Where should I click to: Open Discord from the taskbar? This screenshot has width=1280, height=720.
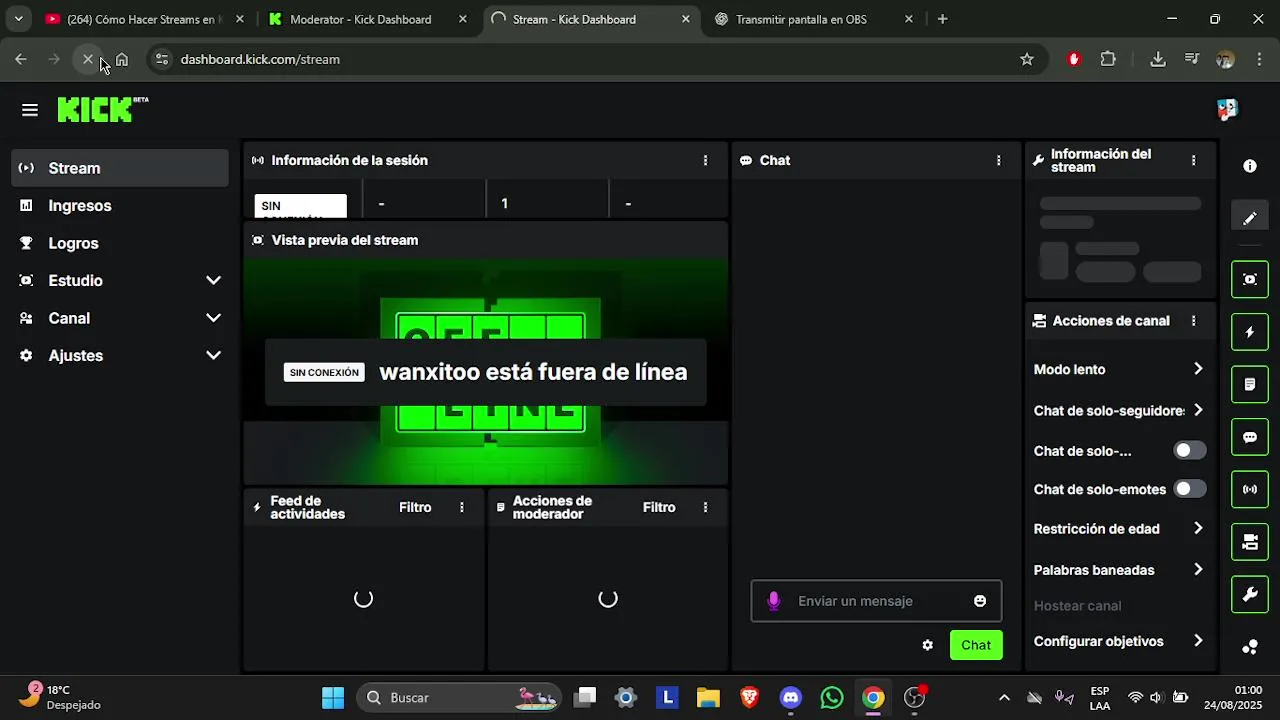pyautogui.click(x=791, y=697)
